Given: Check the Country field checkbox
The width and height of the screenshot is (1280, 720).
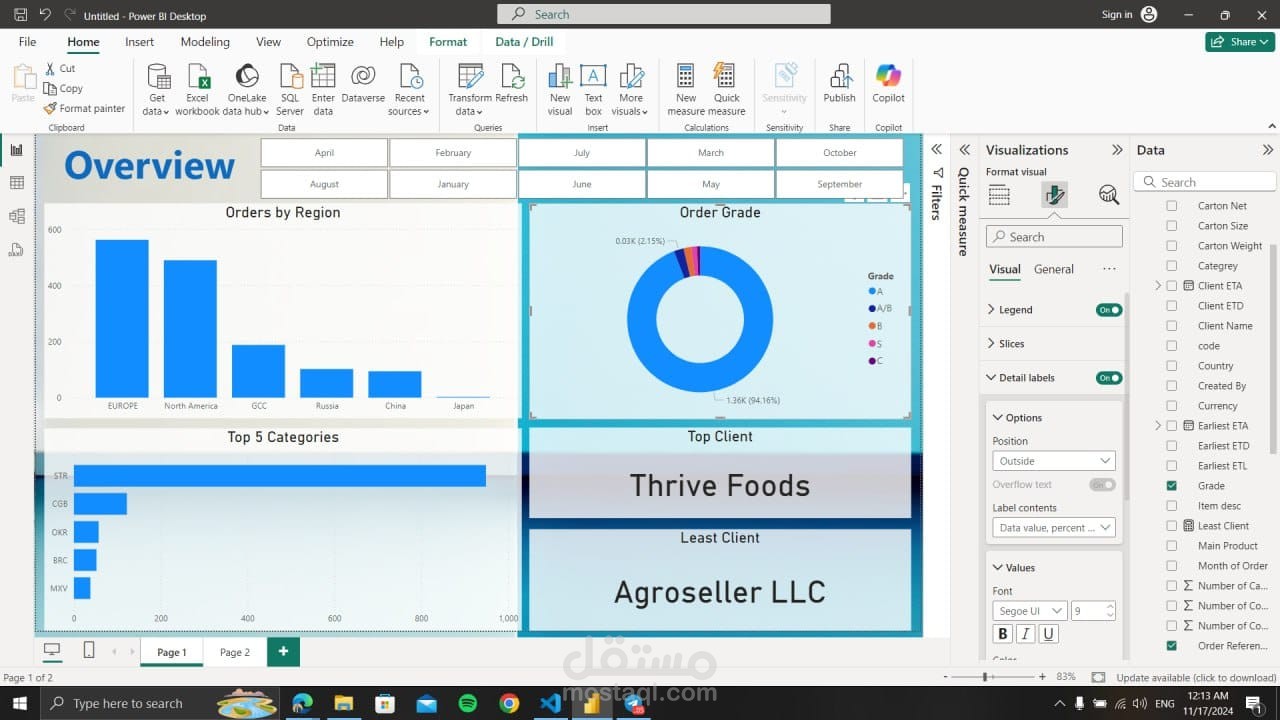Looking at the screenshot, I should [1171, 366].
